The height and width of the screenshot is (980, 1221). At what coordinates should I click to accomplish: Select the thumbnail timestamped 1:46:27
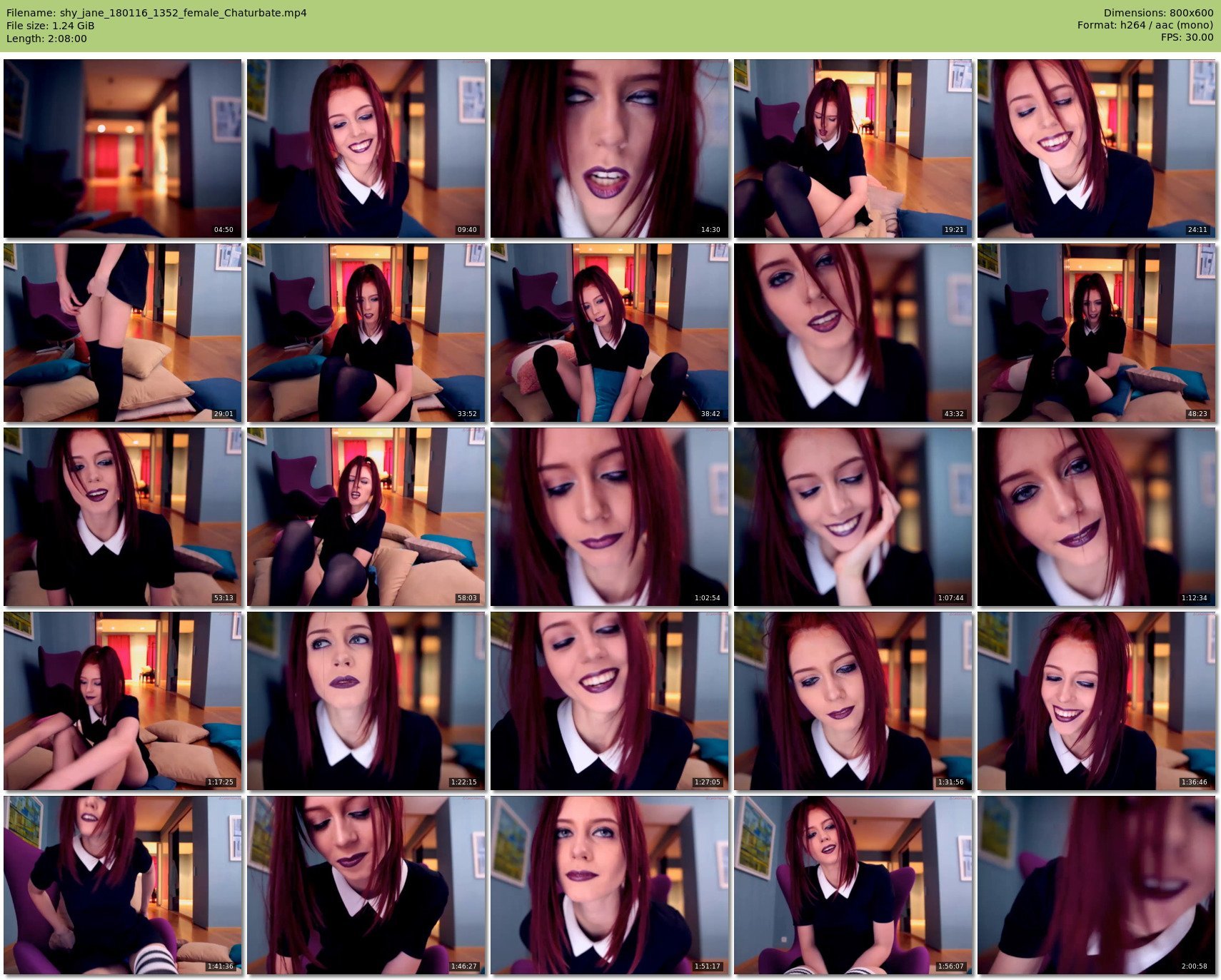tap(366, 885)
